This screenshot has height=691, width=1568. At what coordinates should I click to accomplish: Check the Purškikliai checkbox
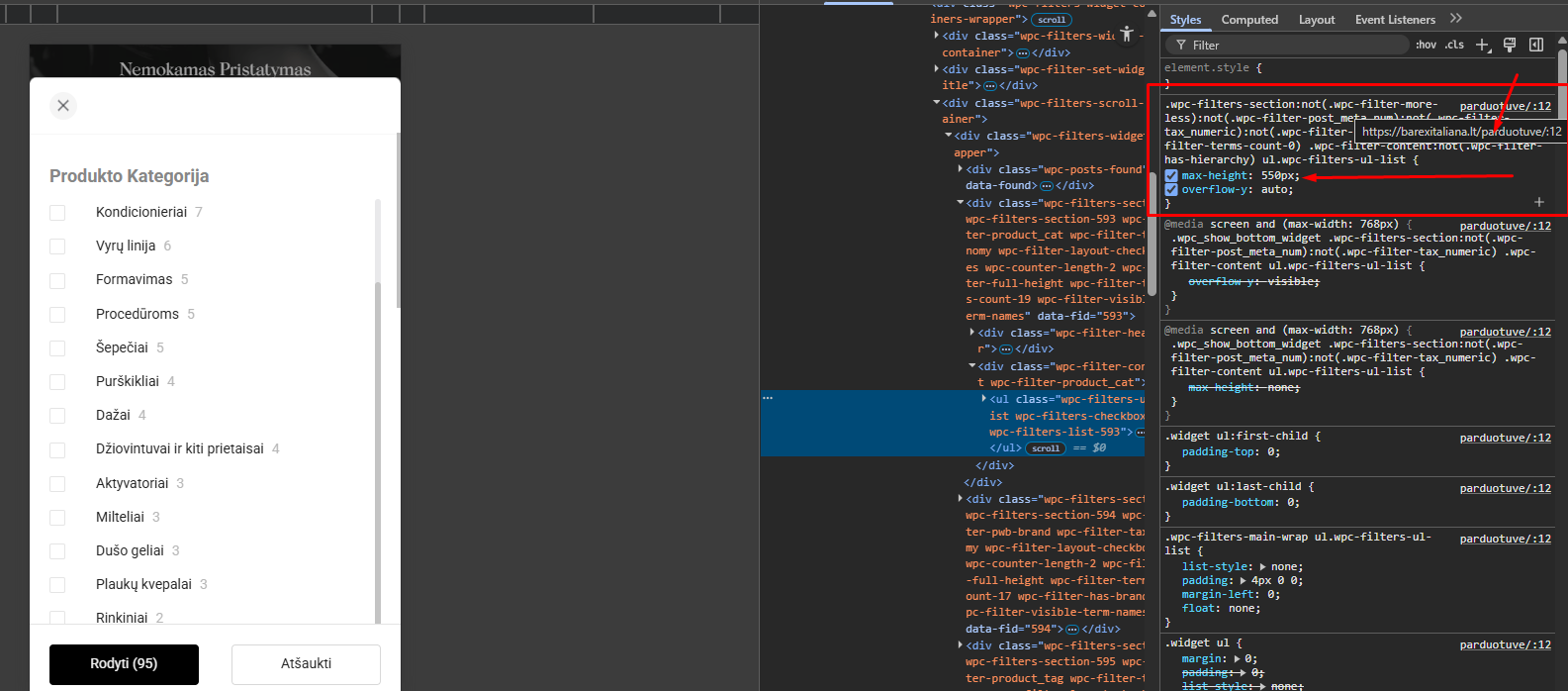point(57,381)
